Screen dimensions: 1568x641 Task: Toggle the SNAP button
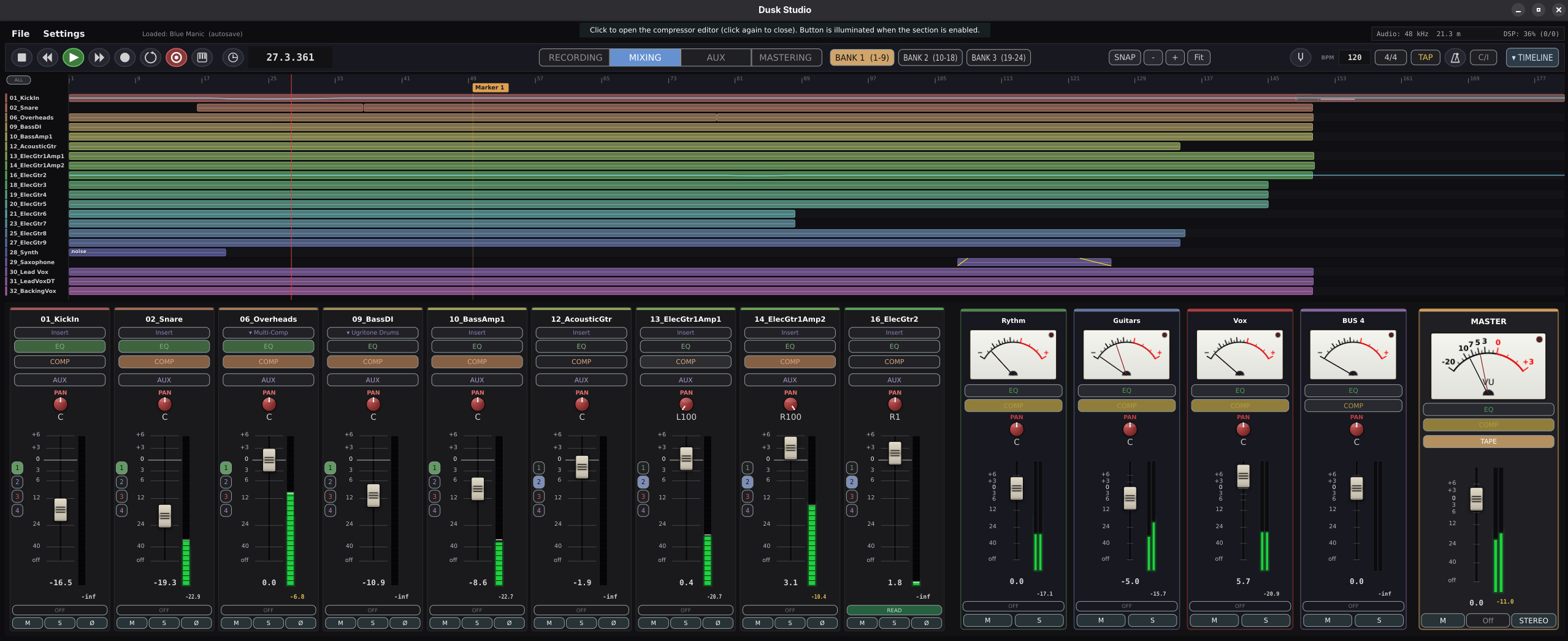(1125, 58)
